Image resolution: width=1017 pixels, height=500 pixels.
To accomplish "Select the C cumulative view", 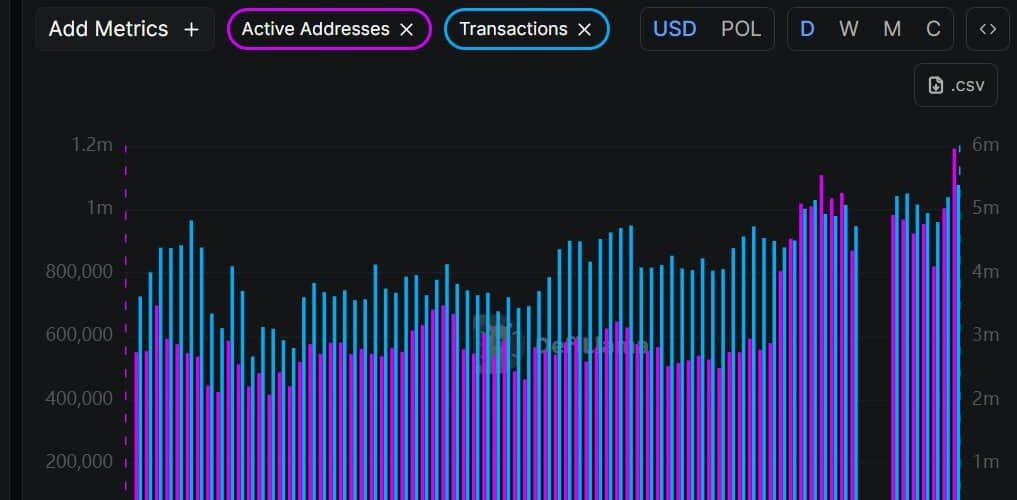I will 933,29.
